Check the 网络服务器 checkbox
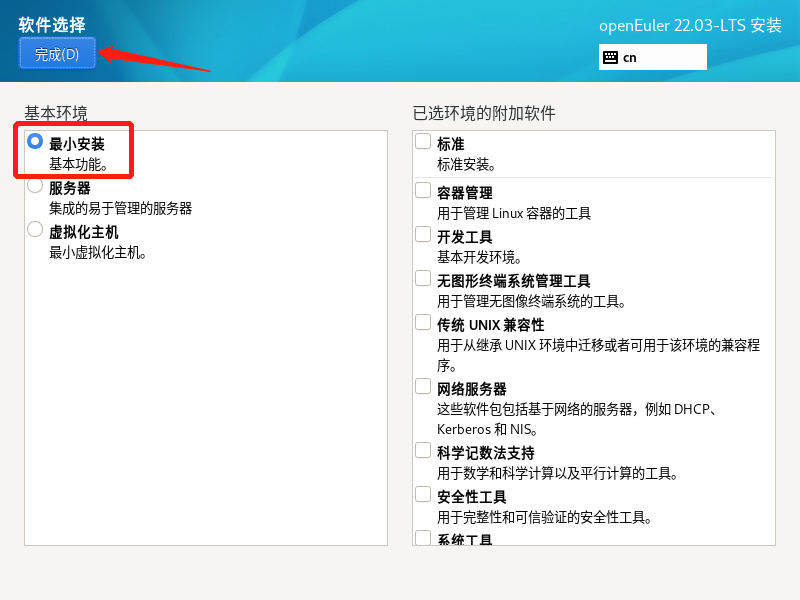Viewport: 800px width, 600px height. coord(423,386)
